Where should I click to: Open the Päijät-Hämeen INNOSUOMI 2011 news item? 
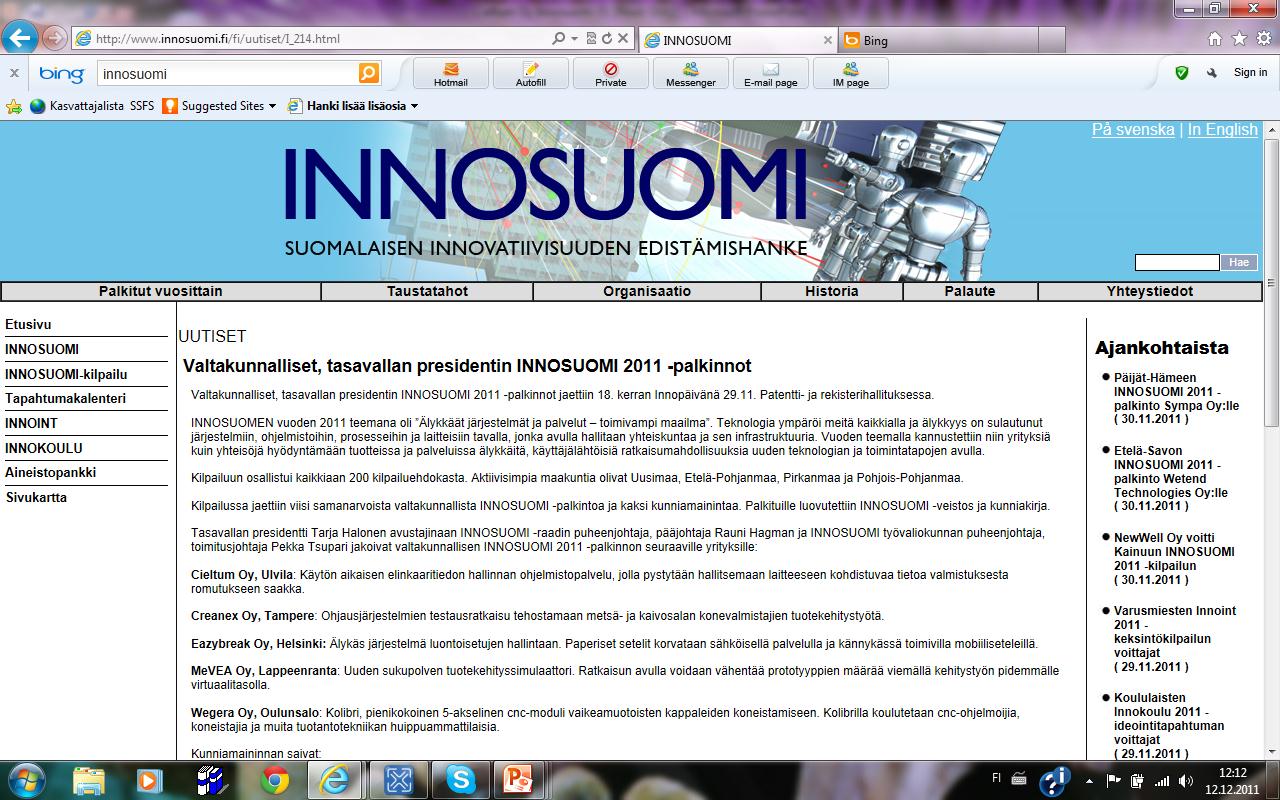point(1176,398)
